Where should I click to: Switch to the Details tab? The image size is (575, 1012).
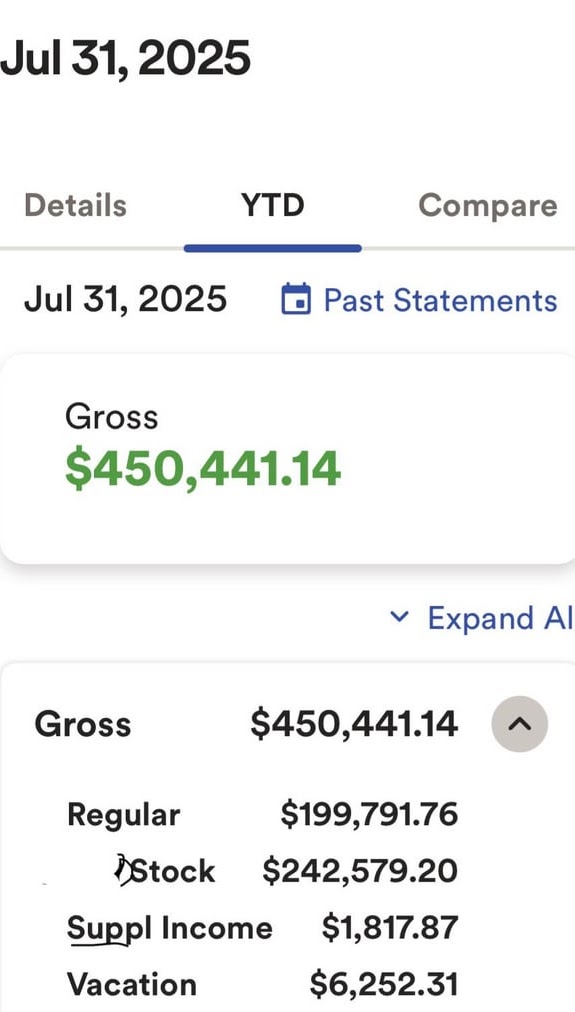[x=76, y=205]
